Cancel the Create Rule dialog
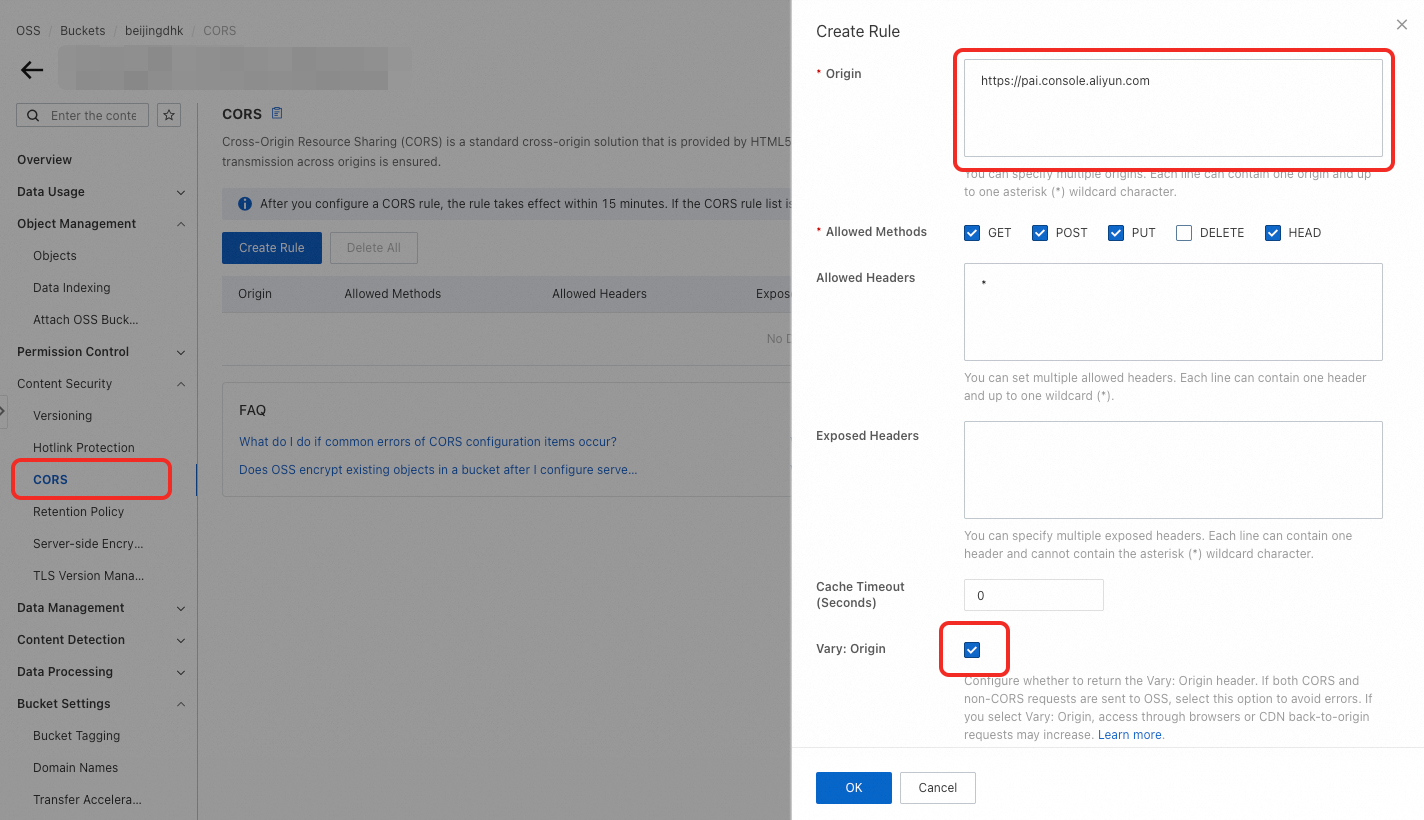 pyautogui.click(x=938, y=788)
